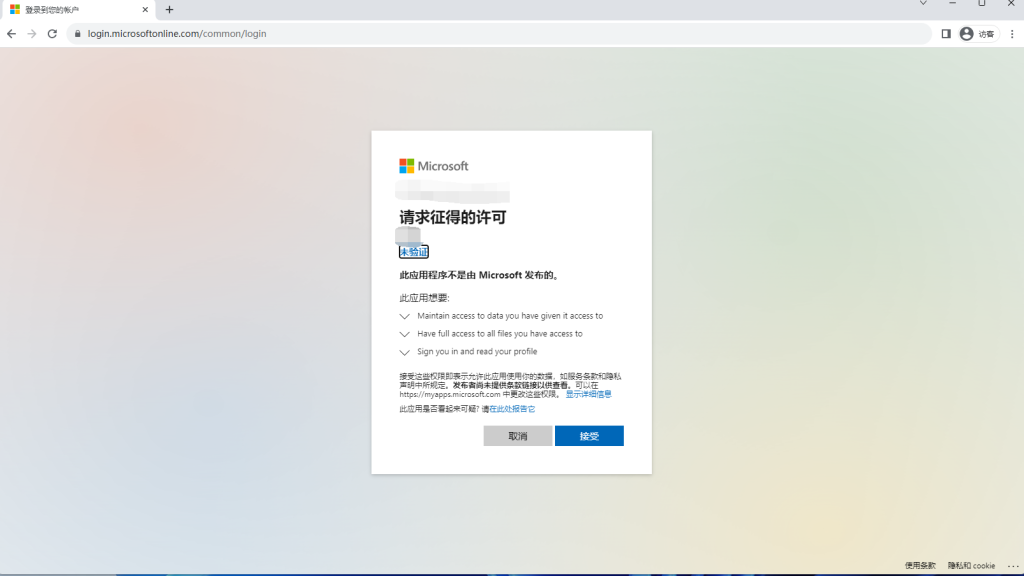The height and width of the screenshot is (576, 1024).
Task: Expand the Sign you in and read profile permission
Action: tap(405, 352)
